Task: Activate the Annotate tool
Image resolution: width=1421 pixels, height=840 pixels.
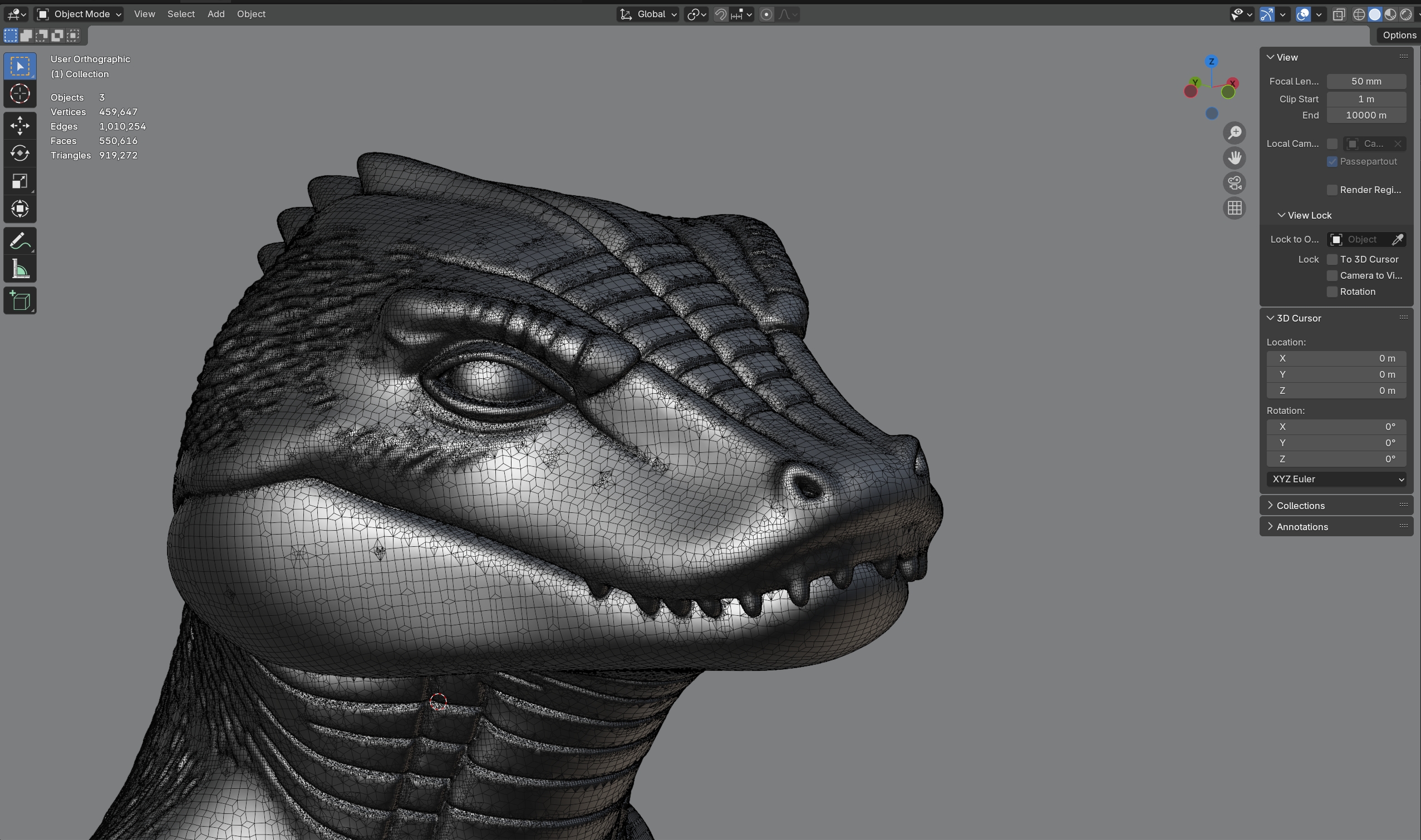Action: (20, 241)
